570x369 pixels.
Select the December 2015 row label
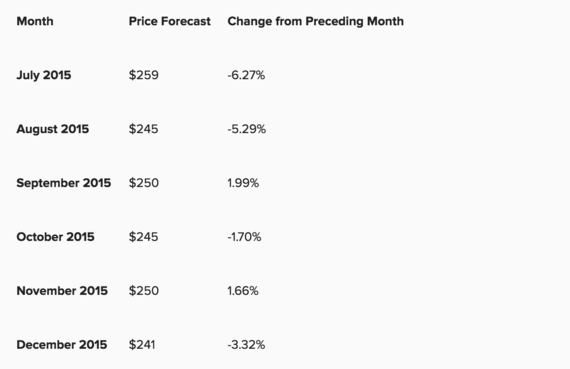pyautogui.click(x=62, y=345)
